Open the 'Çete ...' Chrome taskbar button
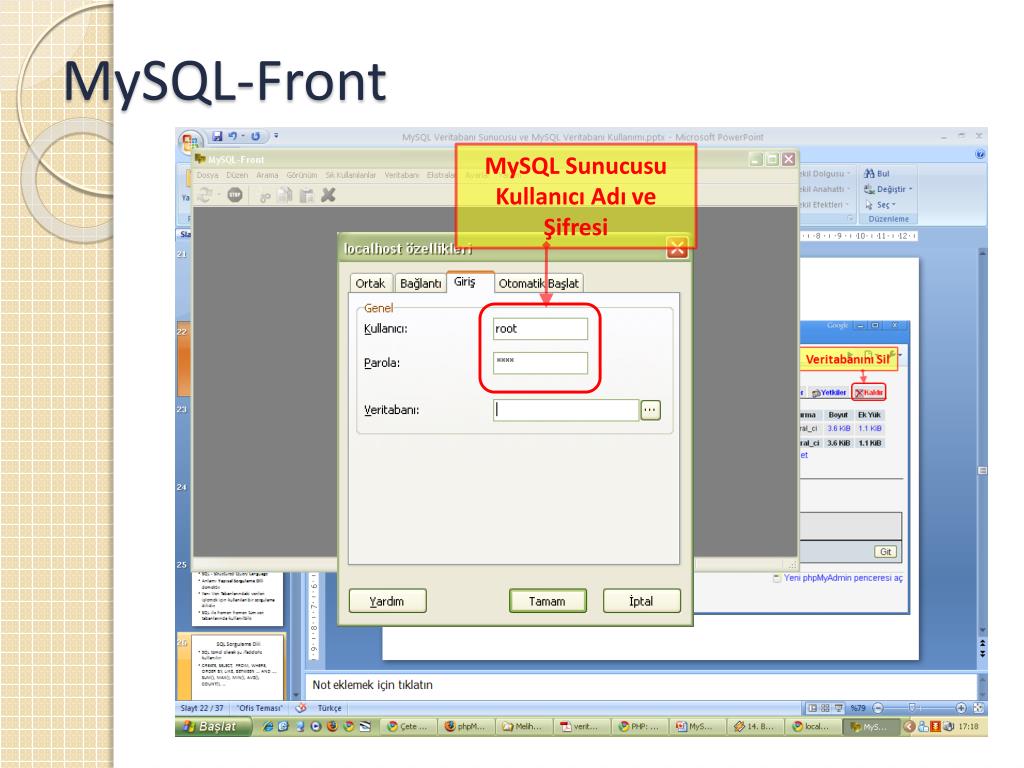 point(408,726)
